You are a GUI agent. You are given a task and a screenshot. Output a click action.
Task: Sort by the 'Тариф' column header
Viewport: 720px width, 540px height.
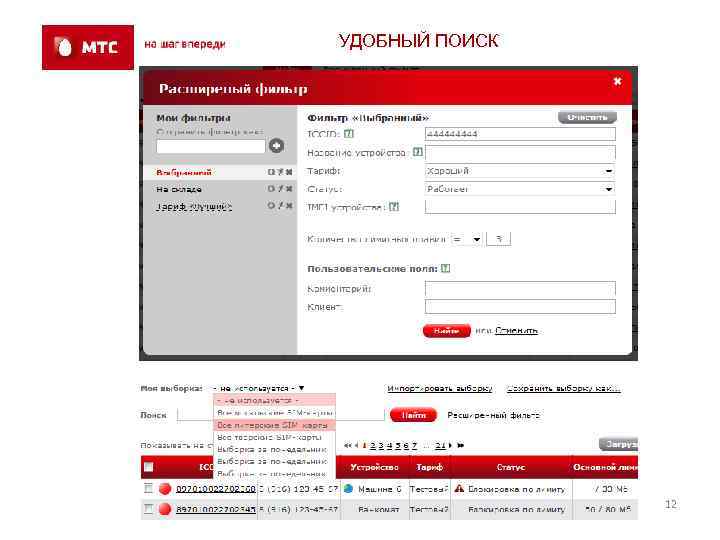tap(429, 467)
